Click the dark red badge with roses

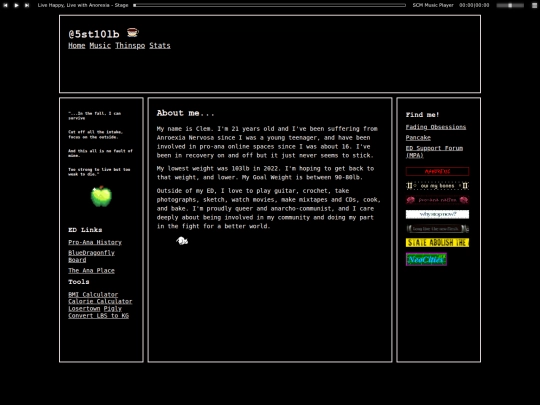click(437, 200)
